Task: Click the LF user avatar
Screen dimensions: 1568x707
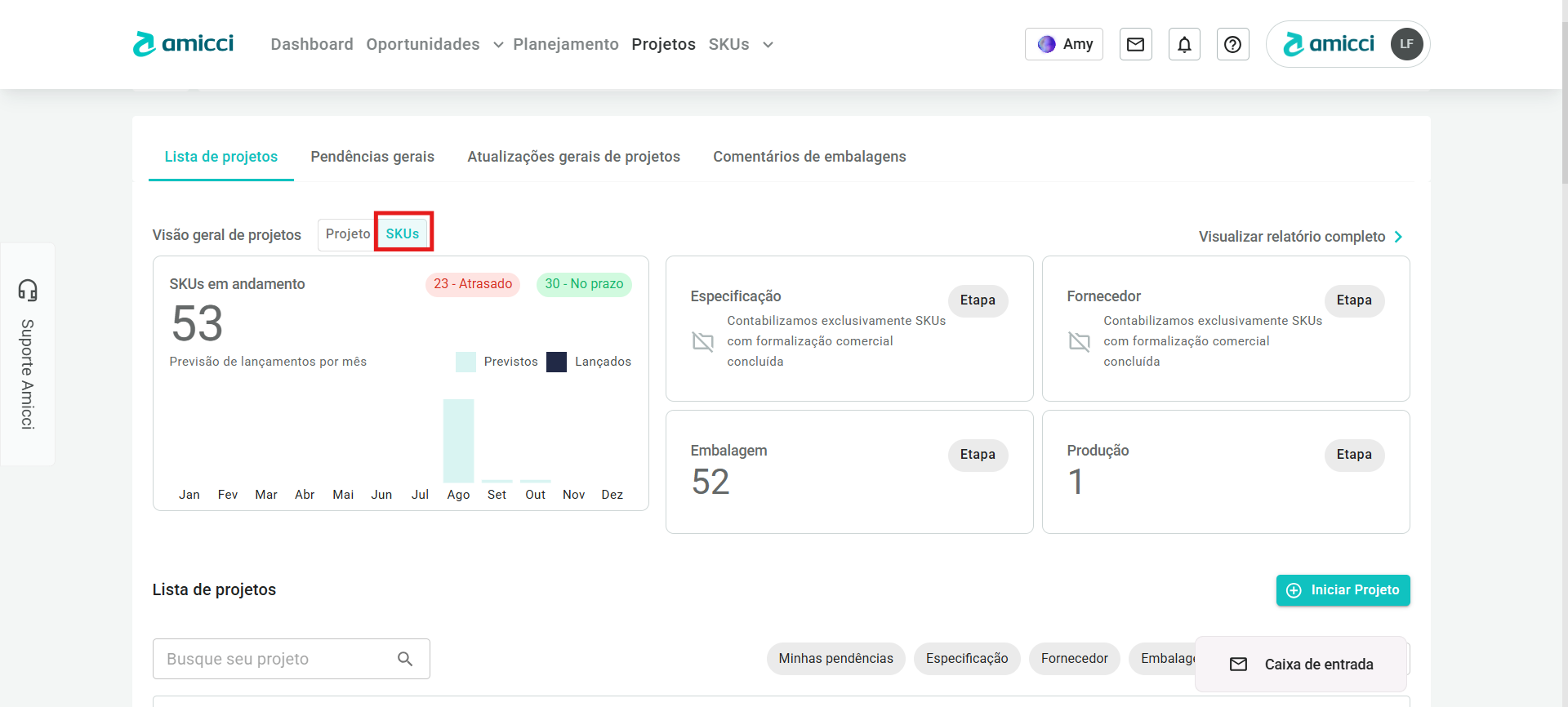Action: click(1406, 44)
